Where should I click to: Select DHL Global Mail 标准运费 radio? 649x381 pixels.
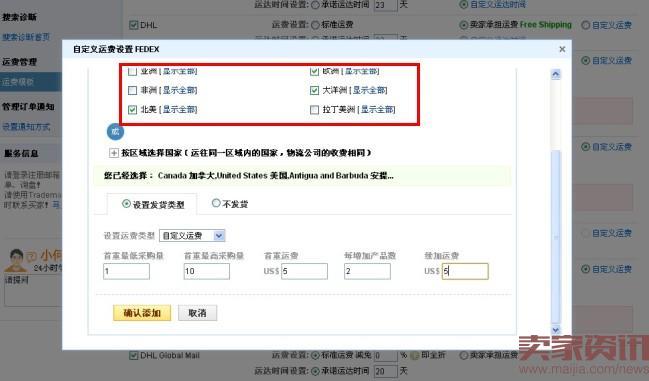[x=315, y=355]
